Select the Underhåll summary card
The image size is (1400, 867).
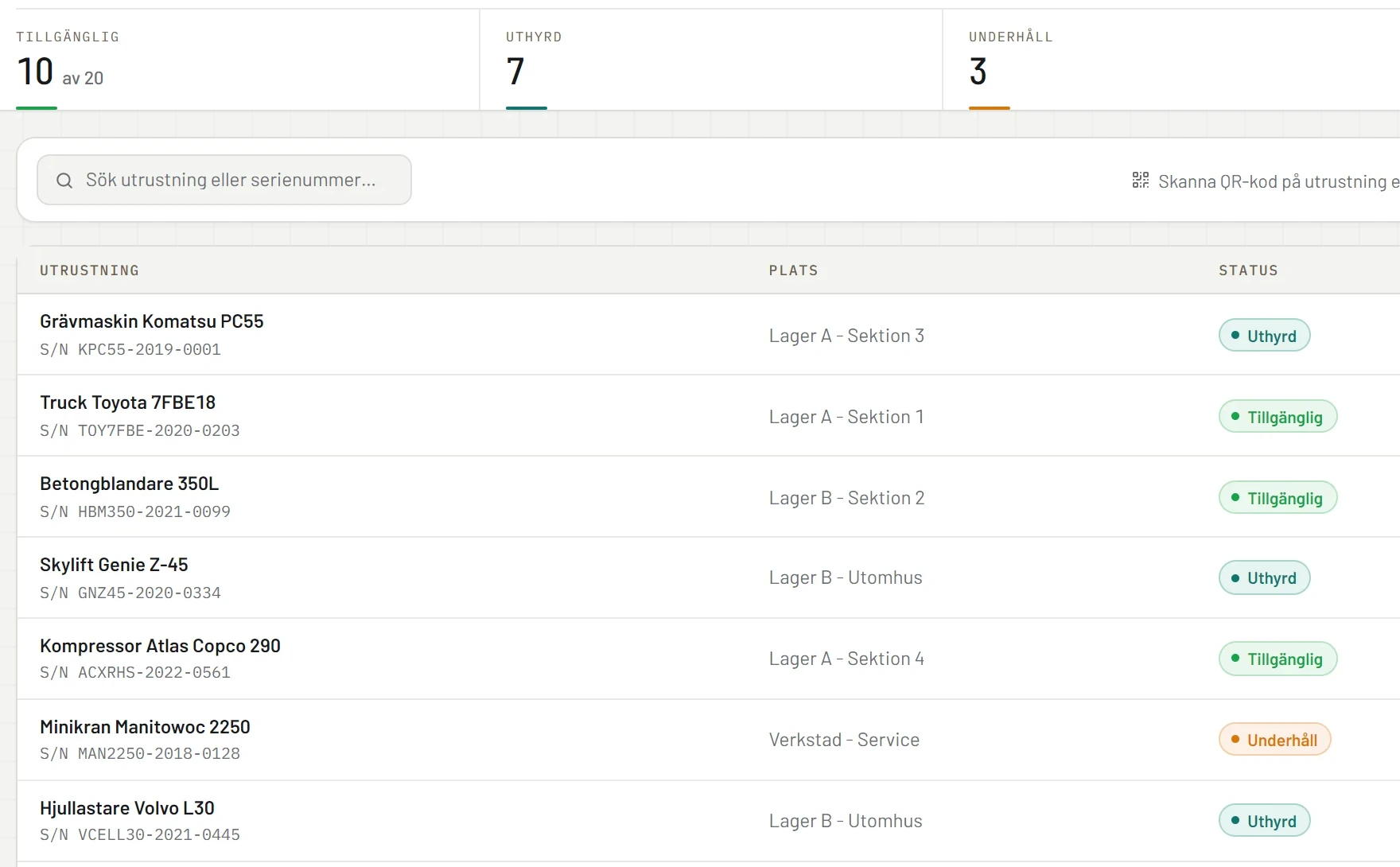[x=1172, y=60]
